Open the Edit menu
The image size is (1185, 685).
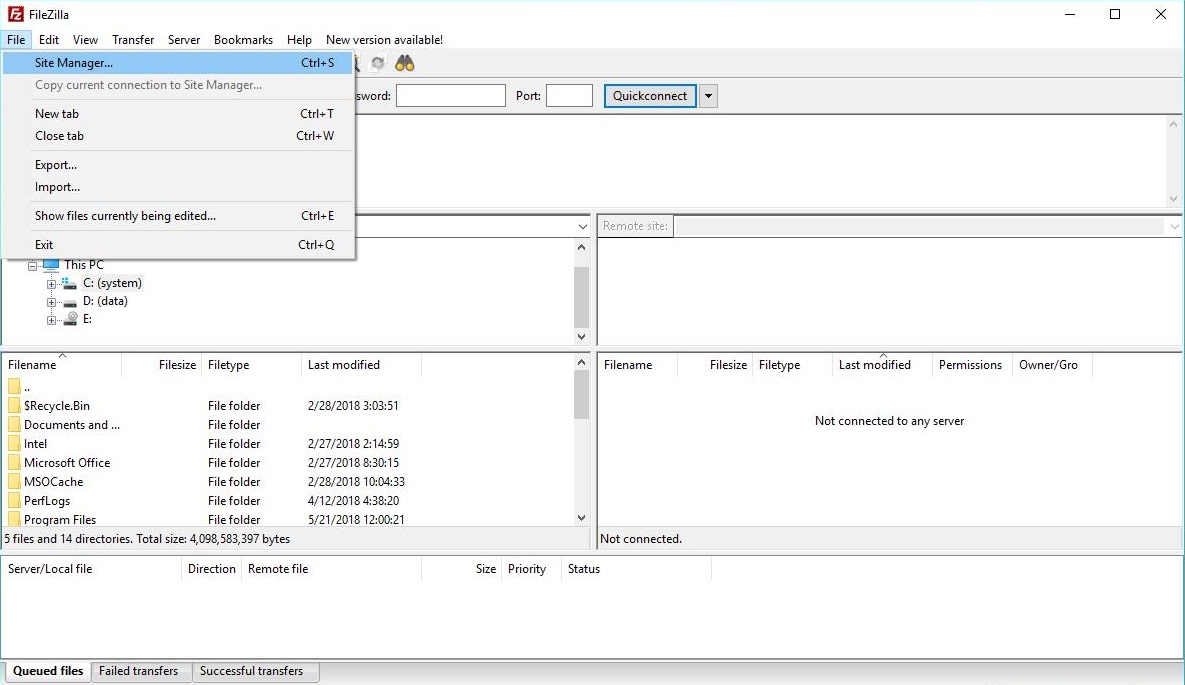[x=48, y=40]
